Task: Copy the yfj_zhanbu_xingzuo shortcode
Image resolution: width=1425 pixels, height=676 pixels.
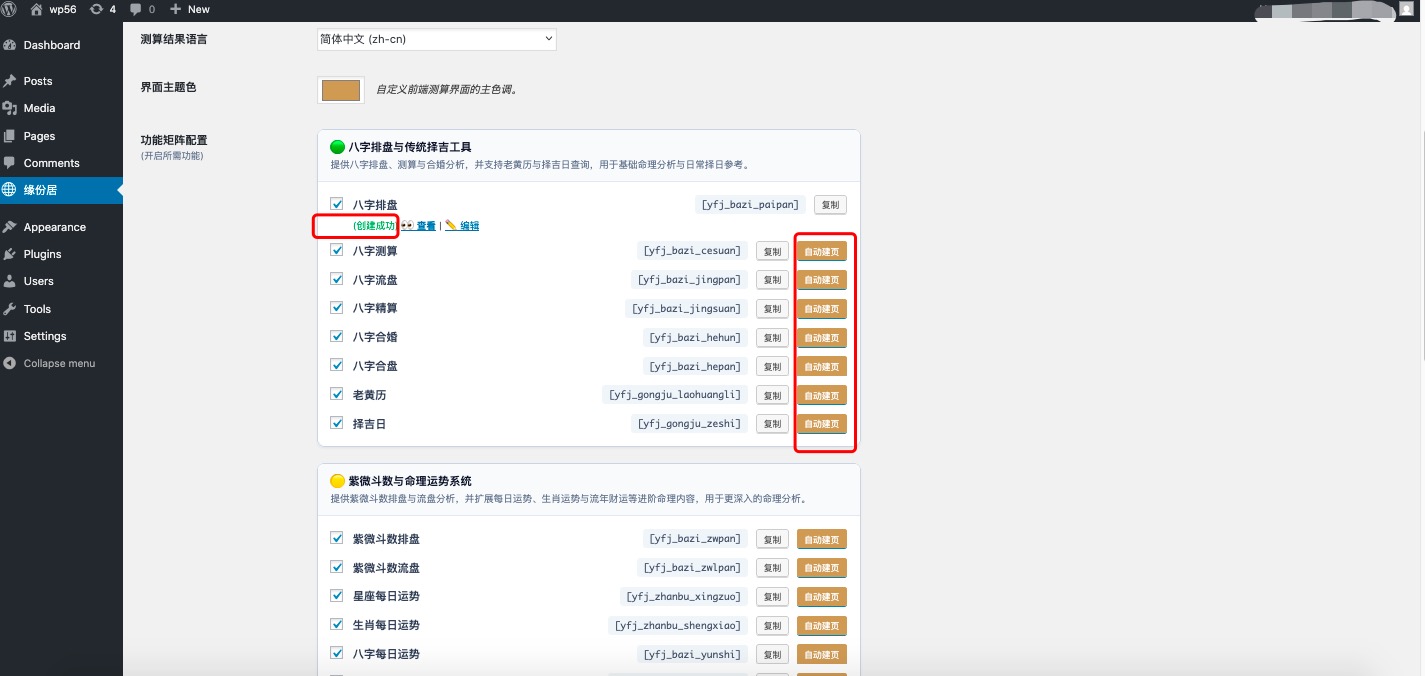Action: [x=772, y=597]
